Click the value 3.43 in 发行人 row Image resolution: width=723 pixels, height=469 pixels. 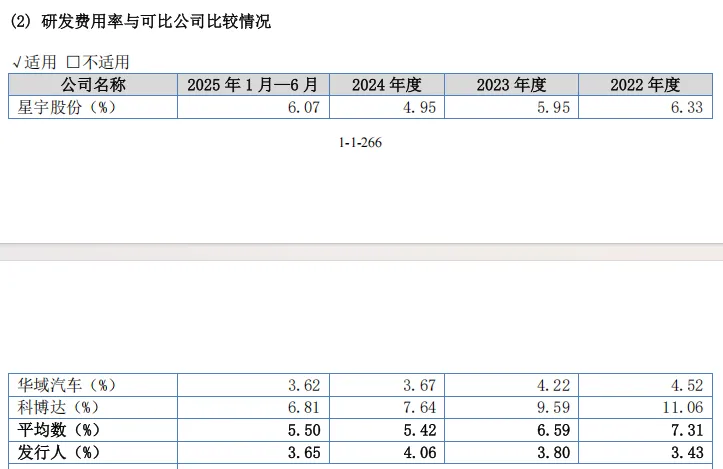687,452
